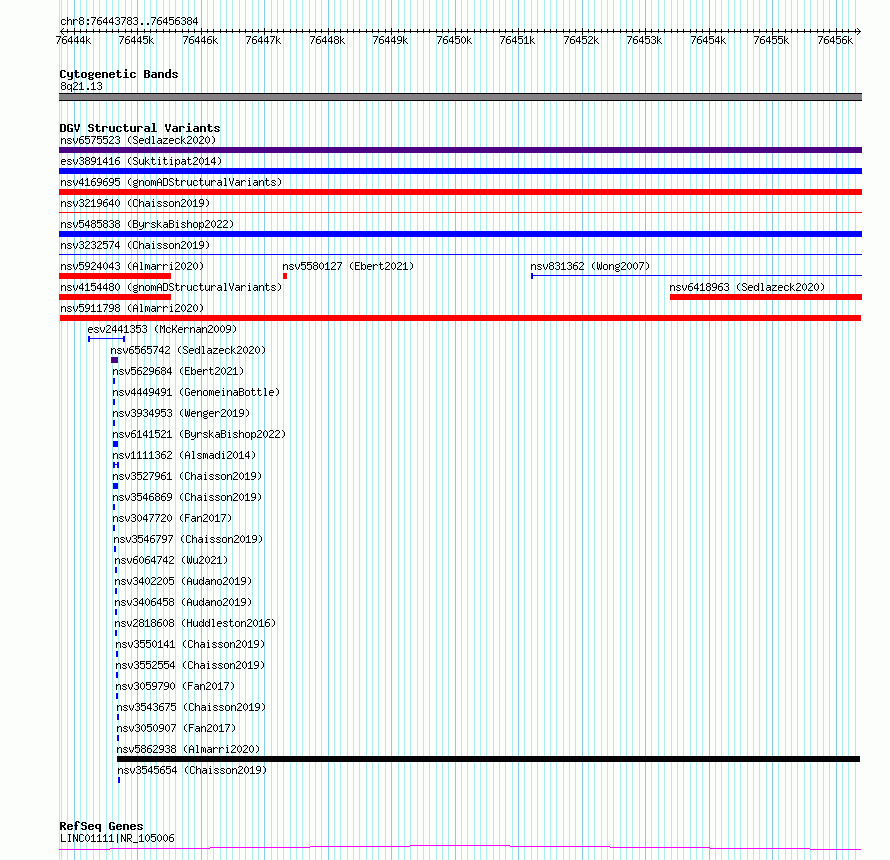Image resolution: width=890 pixels, height=860 pixels.
Task: Click the 76450k ruler tick label
Action: 454,40
